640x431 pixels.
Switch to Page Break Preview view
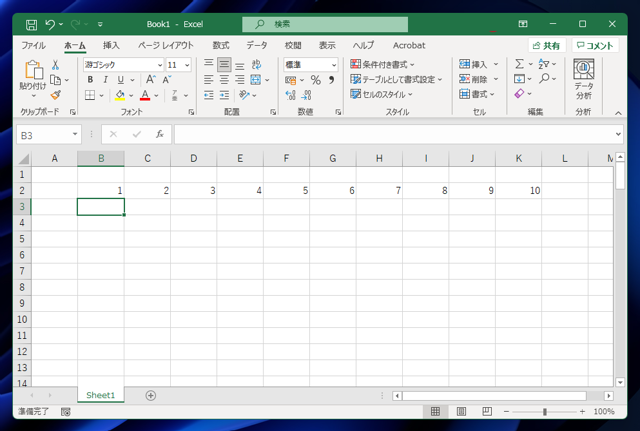487,411
